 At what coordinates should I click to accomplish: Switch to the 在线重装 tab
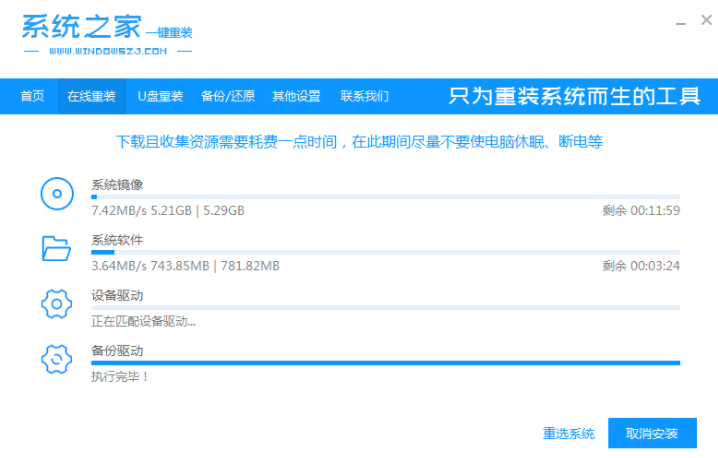[x=91, y=97]
